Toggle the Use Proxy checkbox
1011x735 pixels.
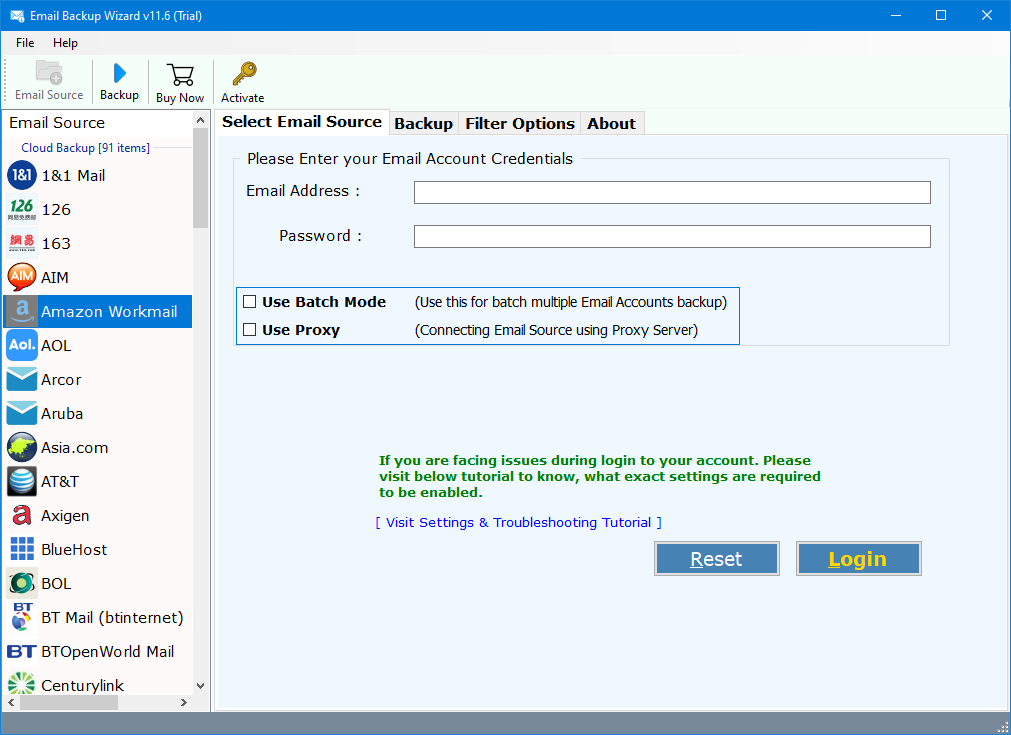pos(250,330)
